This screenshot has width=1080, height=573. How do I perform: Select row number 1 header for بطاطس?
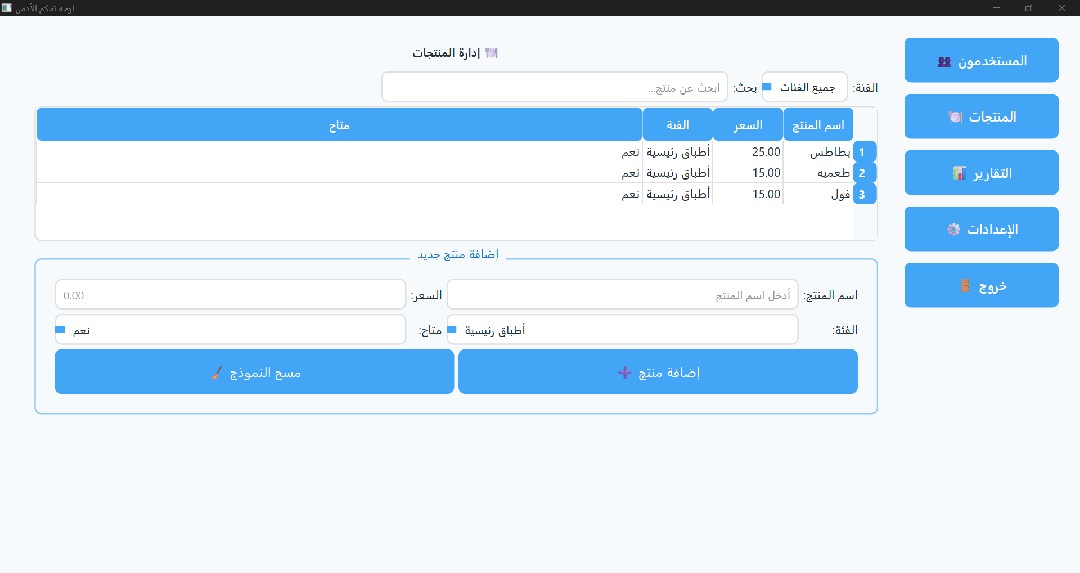coord(863,152)
